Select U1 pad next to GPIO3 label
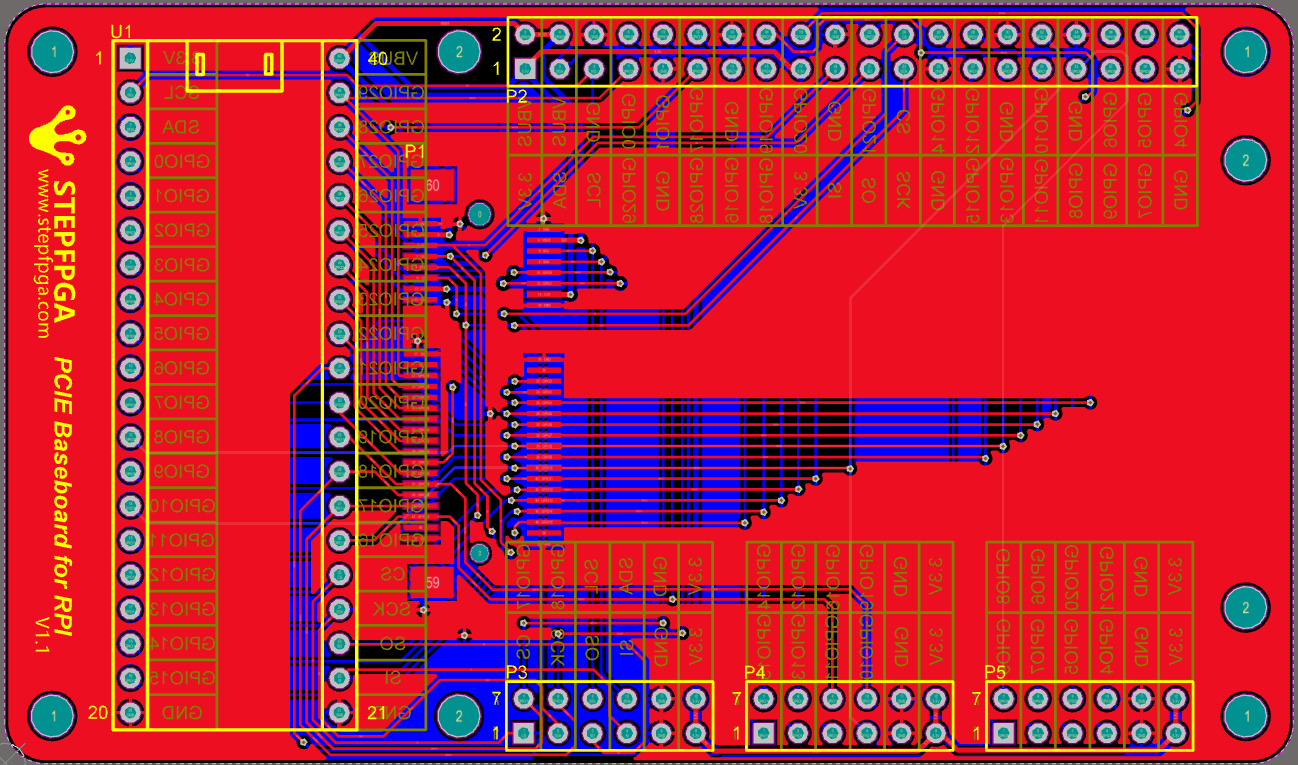The image size is (1298, 765). click(130, 265)
